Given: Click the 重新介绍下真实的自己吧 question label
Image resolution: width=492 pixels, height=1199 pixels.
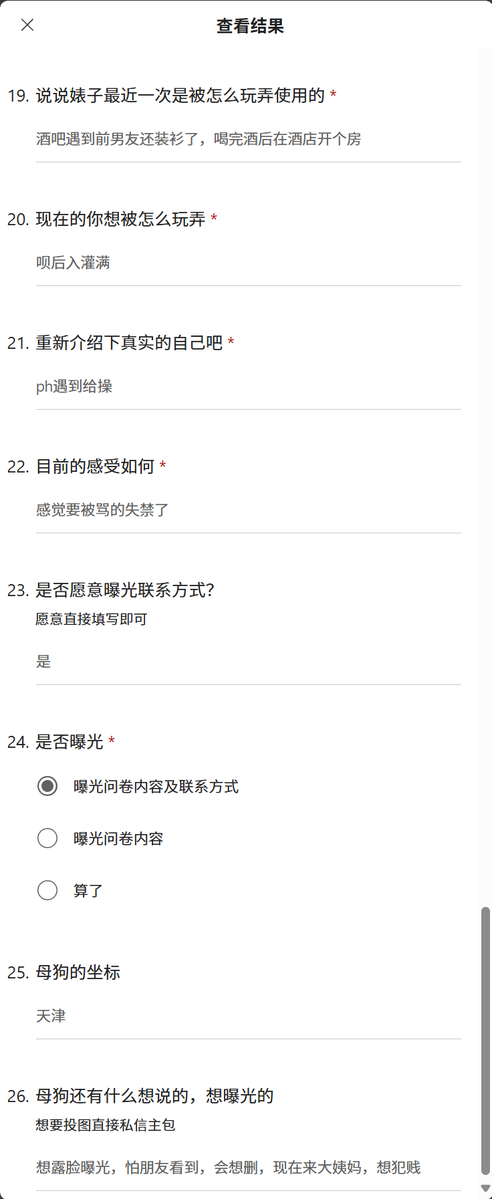Looking at the screenshot, I should point(129,343).
